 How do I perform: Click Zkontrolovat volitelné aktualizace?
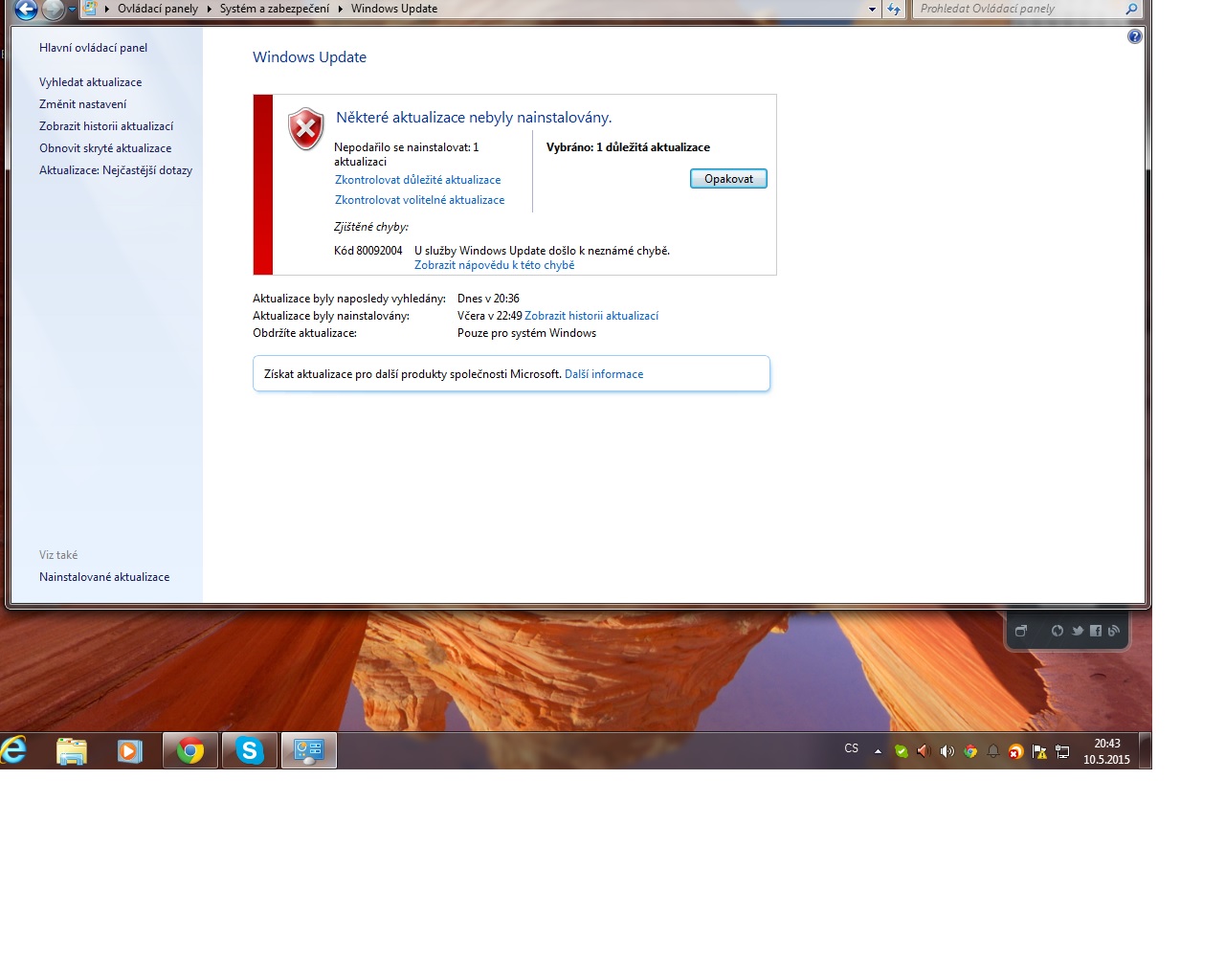coord(420,200)
